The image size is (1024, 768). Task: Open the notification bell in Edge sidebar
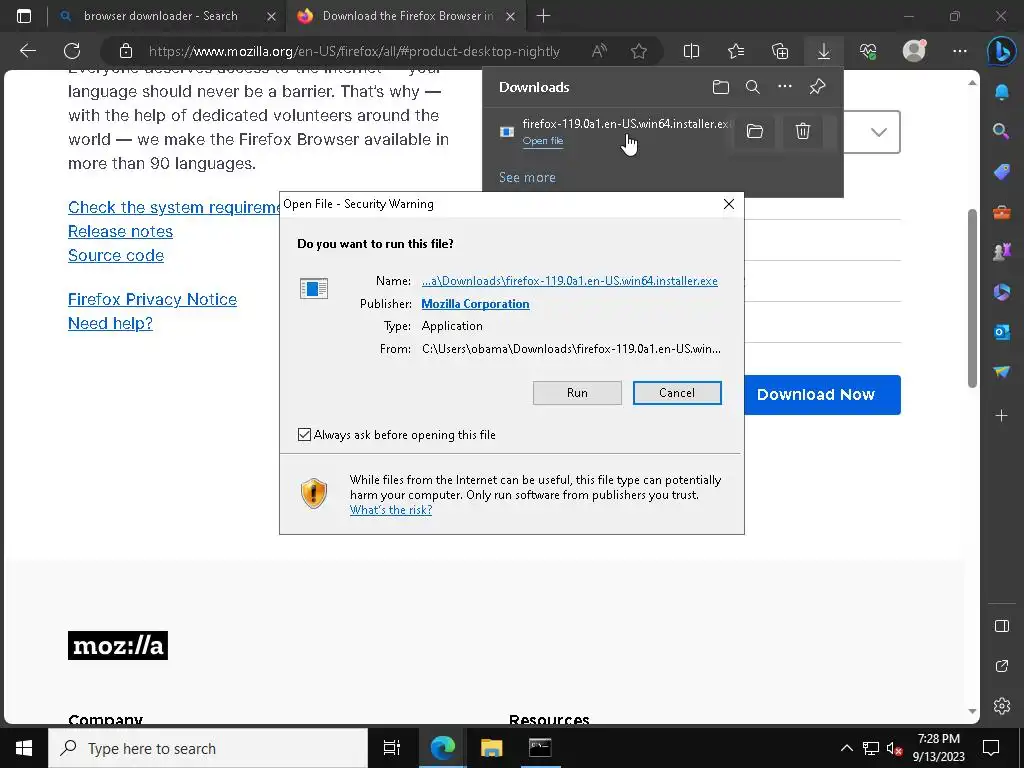click(1001, 92)
